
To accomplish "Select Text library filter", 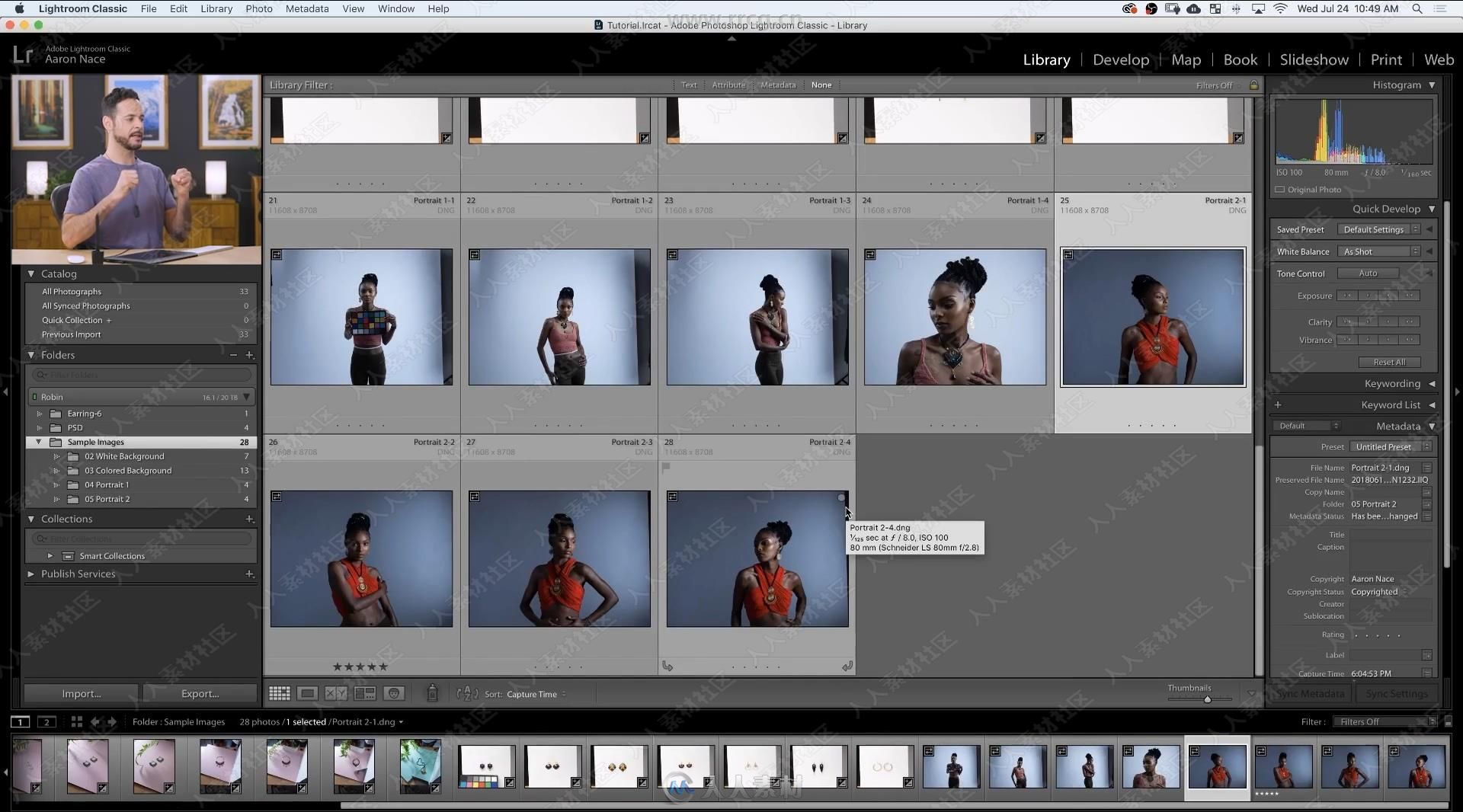I will tap(689, 85).
